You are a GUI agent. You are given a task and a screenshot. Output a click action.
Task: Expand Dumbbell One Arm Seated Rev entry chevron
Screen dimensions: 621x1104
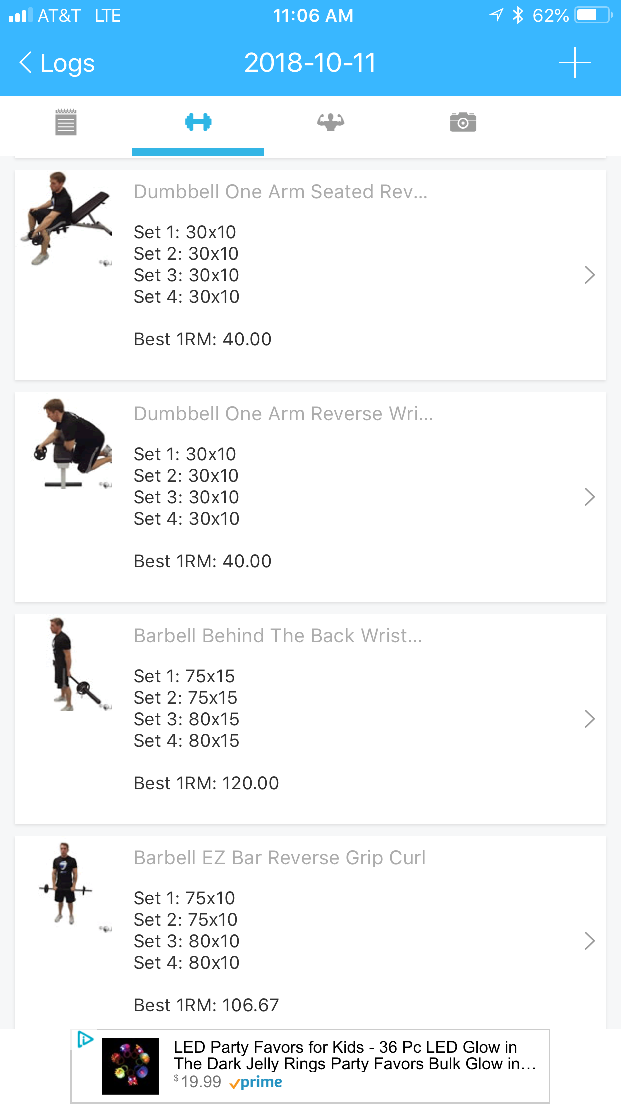tap(589, 275)
